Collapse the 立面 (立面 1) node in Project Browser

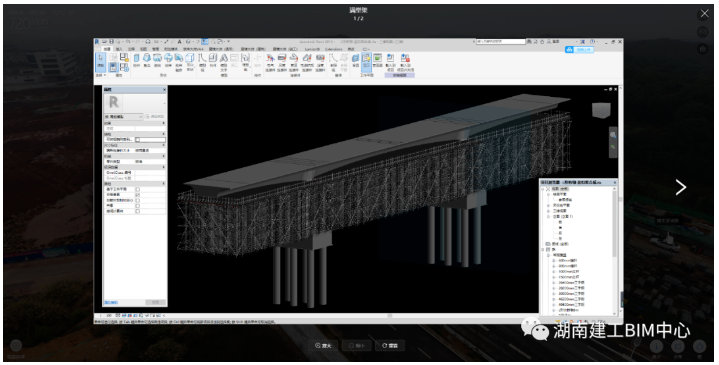tap(548, 216)
